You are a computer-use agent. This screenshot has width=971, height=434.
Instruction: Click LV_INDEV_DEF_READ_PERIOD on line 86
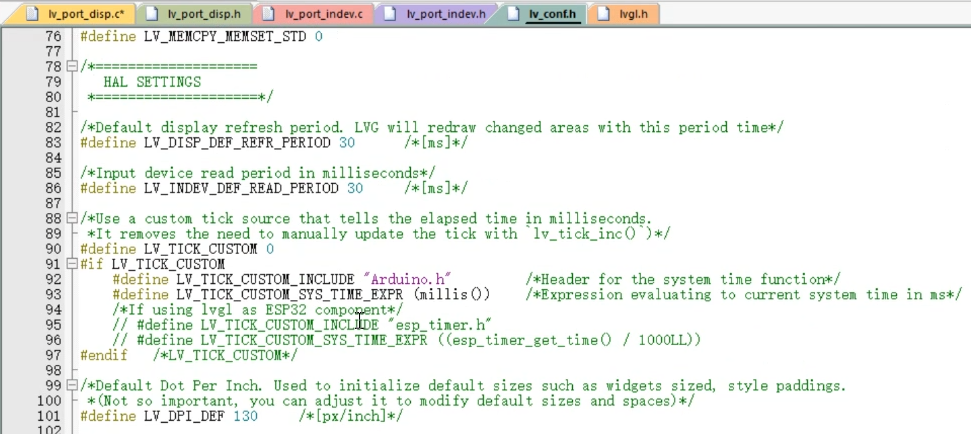tap(242, 188)
